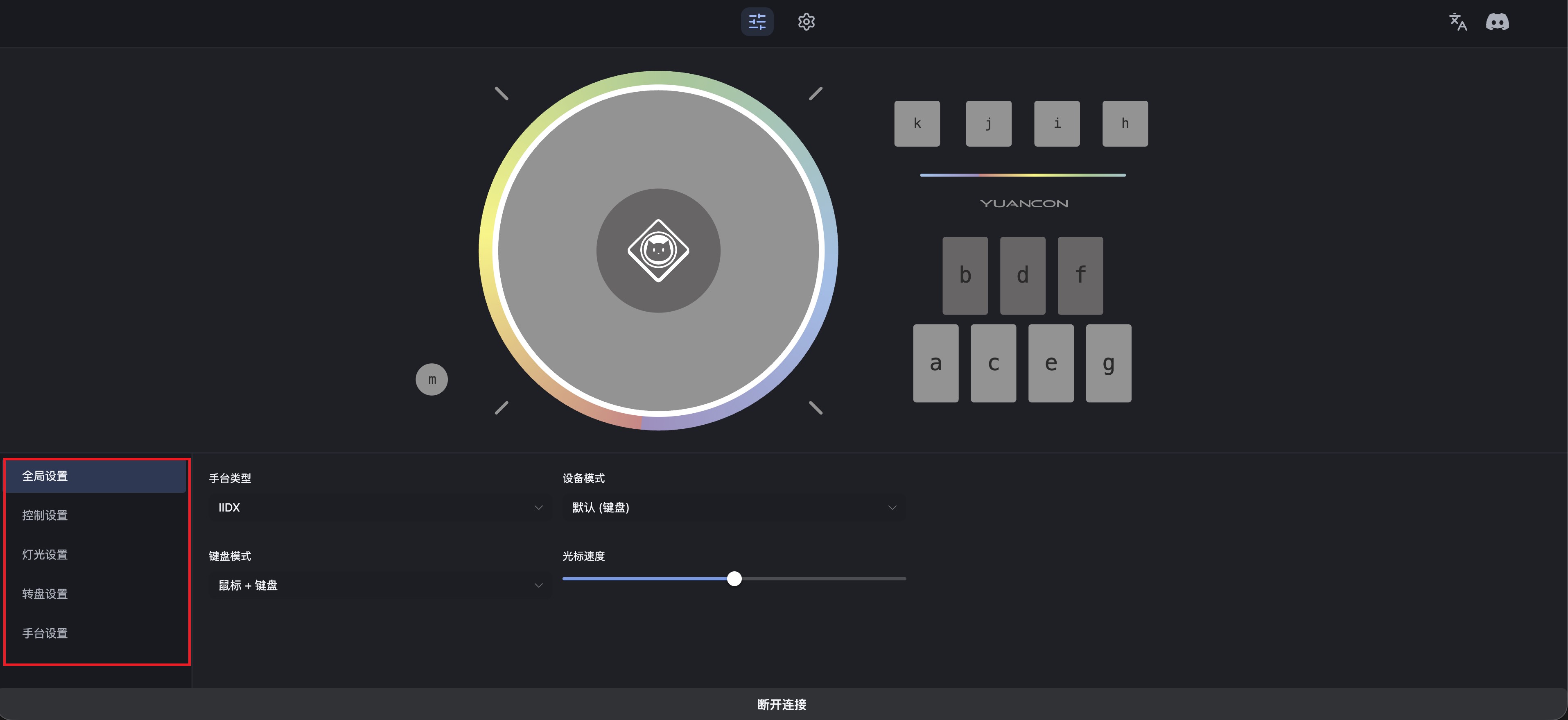1568x720 pixels.
Task: Select key e on the controller
Action: (x=1051, y=363)
